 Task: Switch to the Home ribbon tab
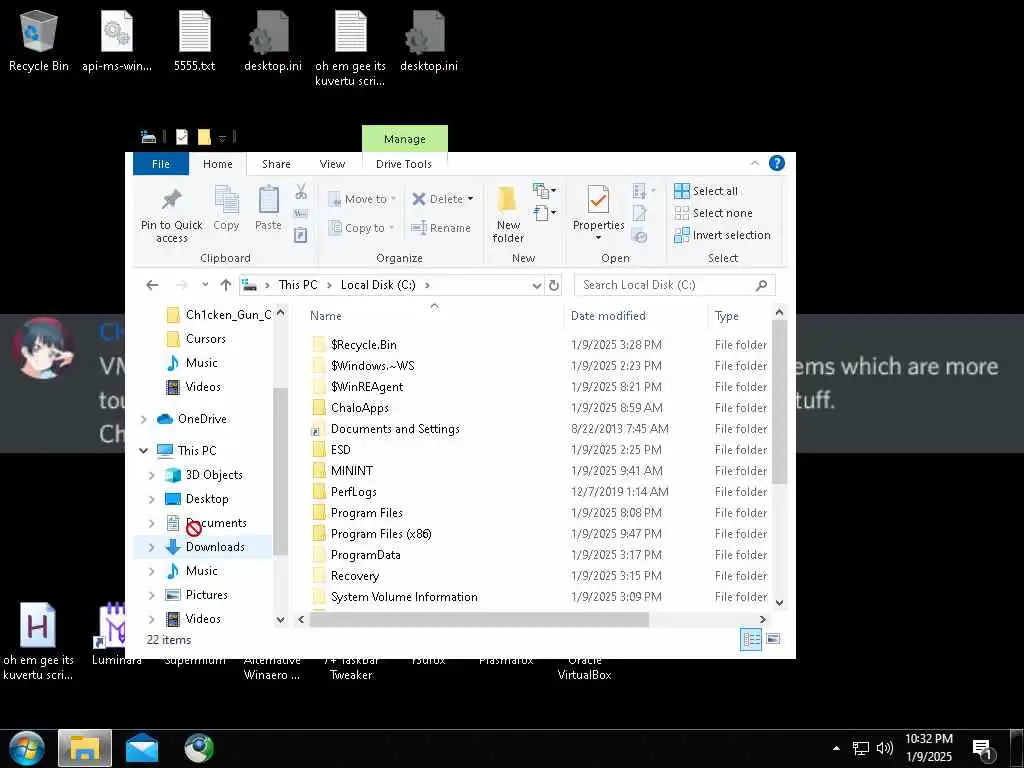click(x=217, y=164)
